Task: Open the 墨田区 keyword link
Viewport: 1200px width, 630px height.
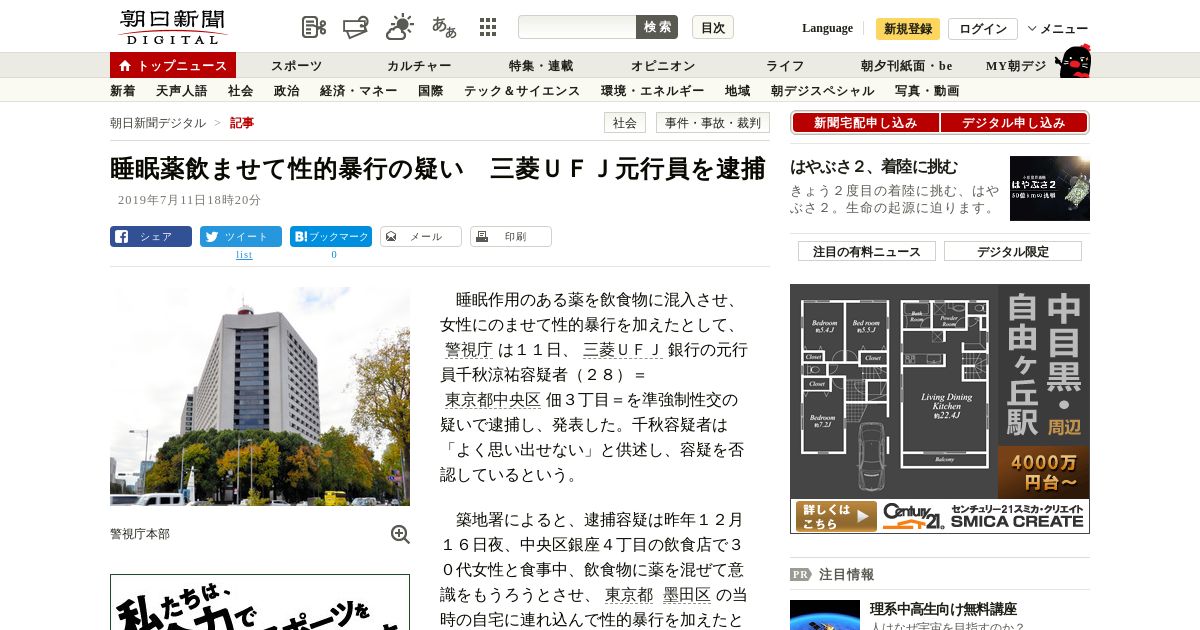Action: click(687, 595)
